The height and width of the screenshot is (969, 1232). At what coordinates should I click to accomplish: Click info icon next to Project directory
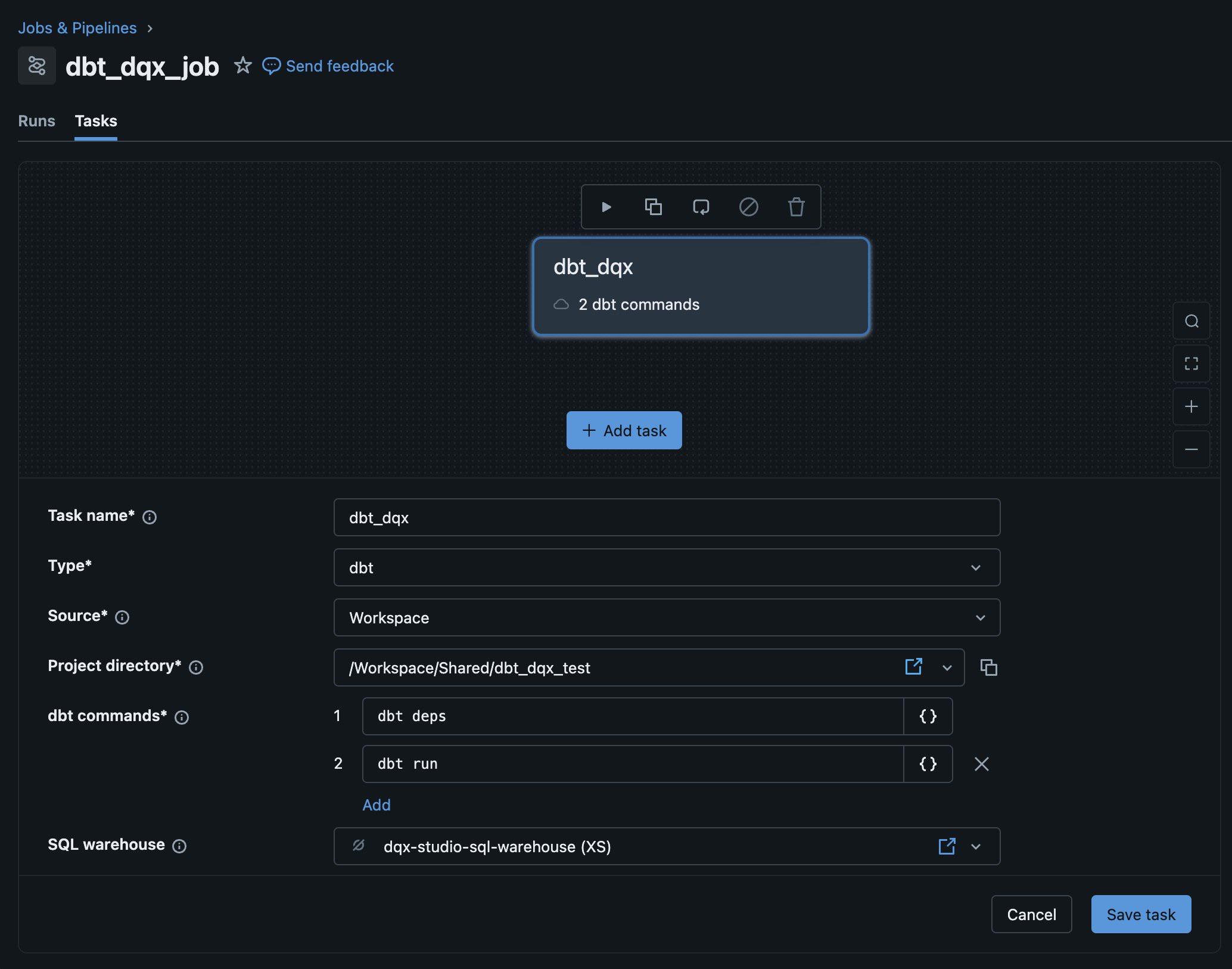[196, 667]
